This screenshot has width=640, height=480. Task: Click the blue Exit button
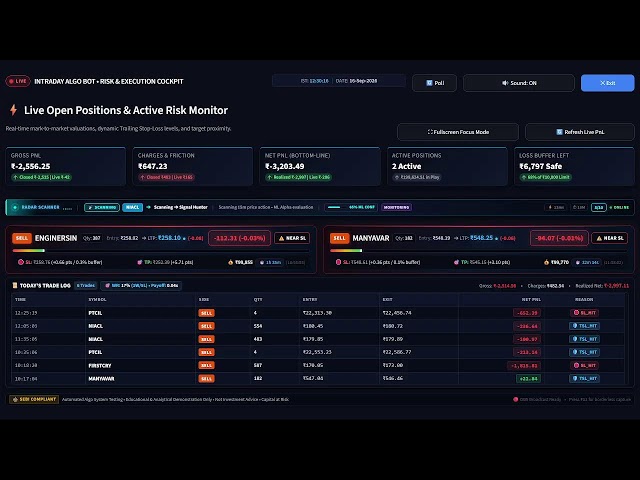tap(607, 83)
